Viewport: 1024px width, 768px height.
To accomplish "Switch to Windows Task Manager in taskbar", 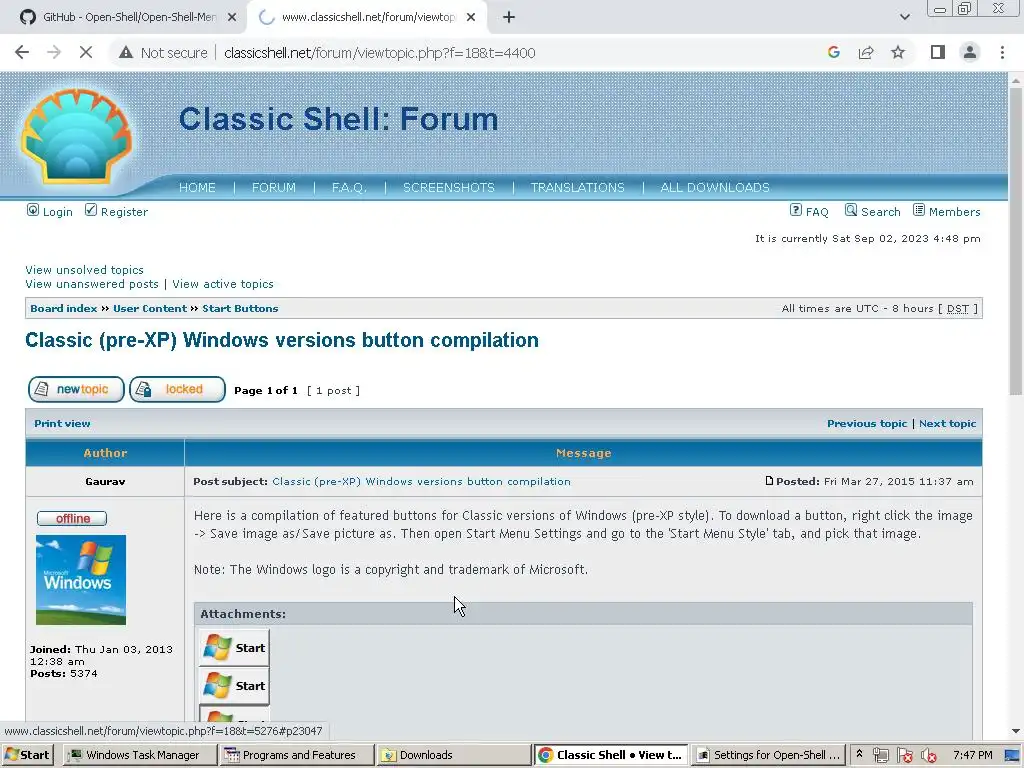I will [140, 755].
